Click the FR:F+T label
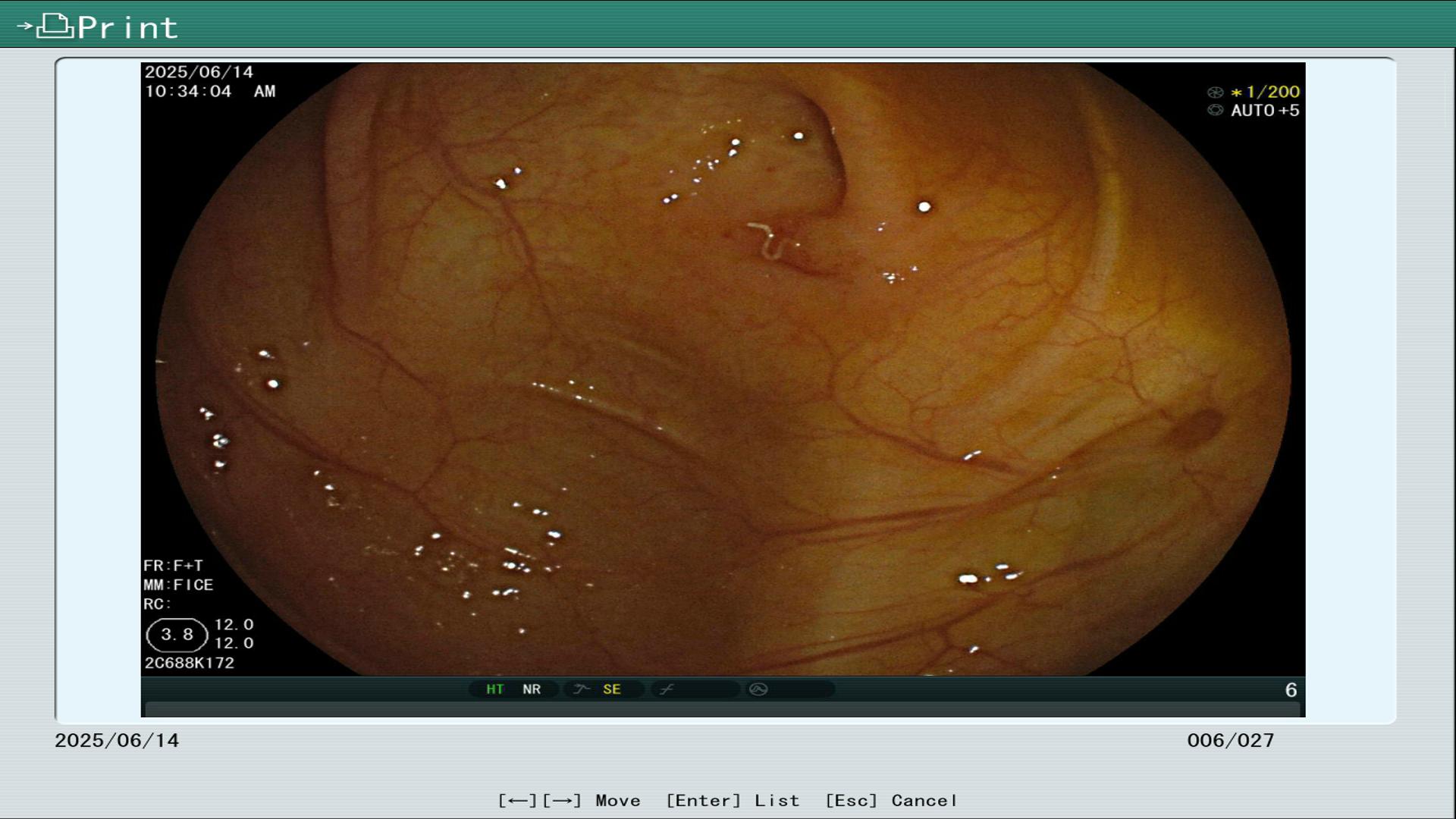Viewport: 1456px width, 819px height. 173,566
